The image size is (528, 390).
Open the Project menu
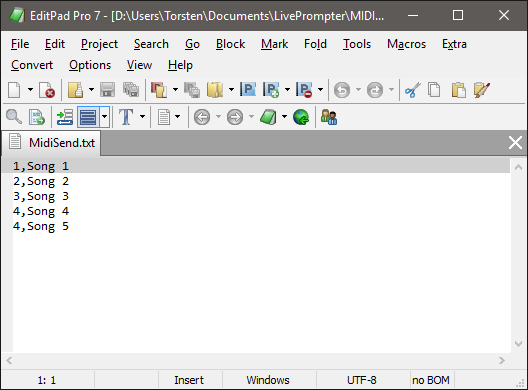click(x=99, y=44)
